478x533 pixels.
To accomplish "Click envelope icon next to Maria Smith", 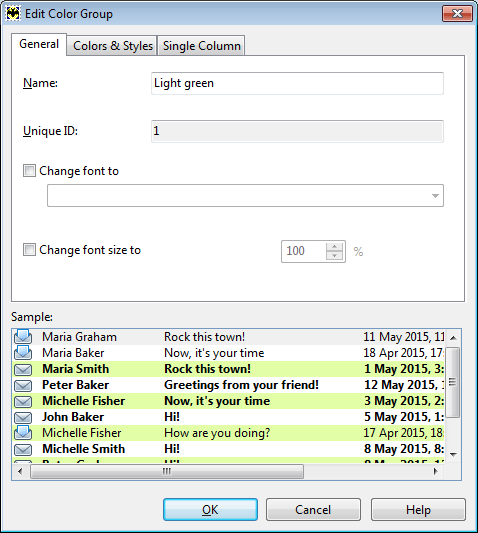I will point(23,369).
